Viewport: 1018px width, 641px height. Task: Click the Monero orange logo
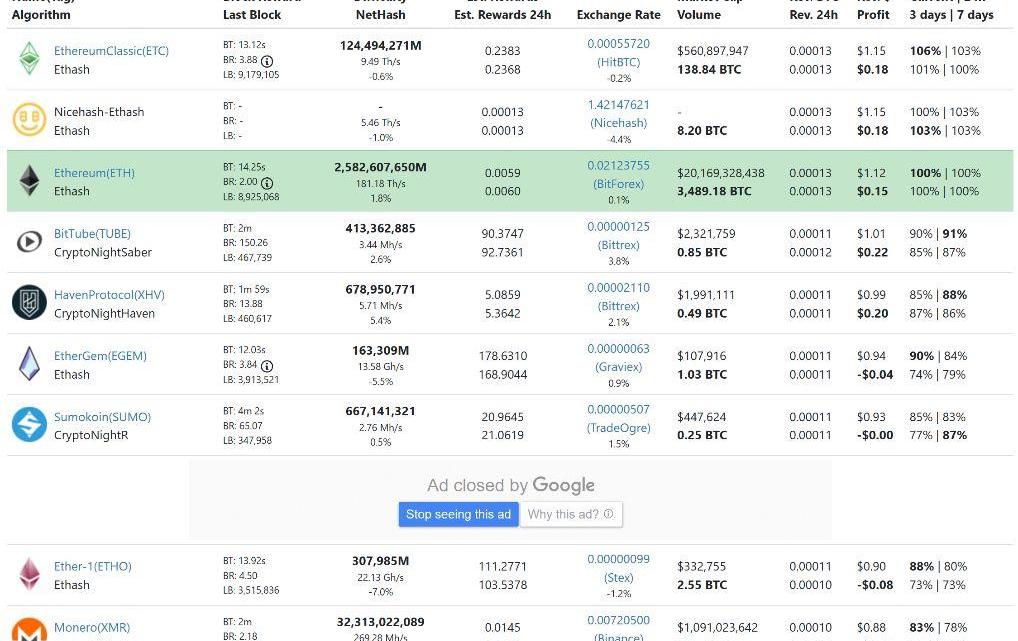coord(29,629)
